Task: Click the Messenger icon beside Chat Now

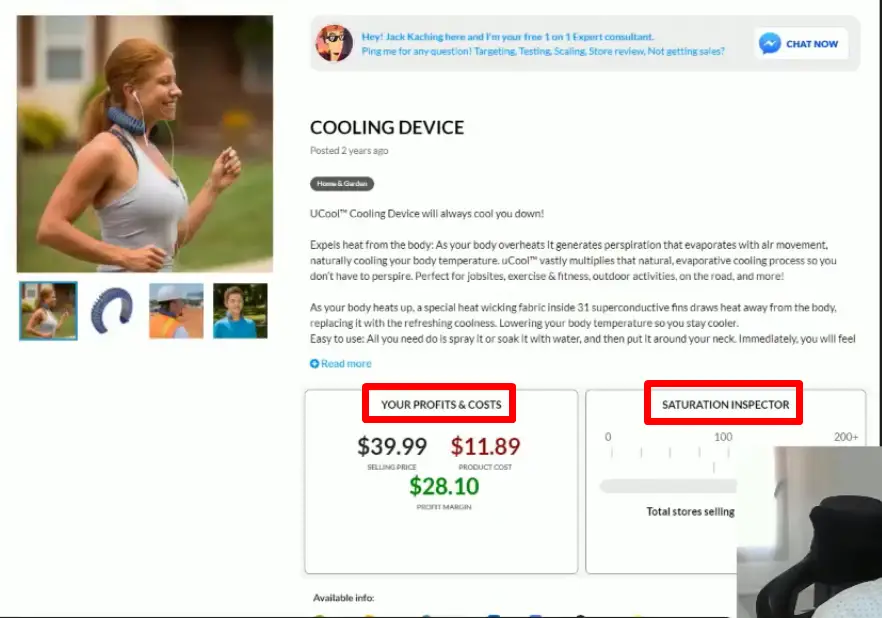Action: 770,43
